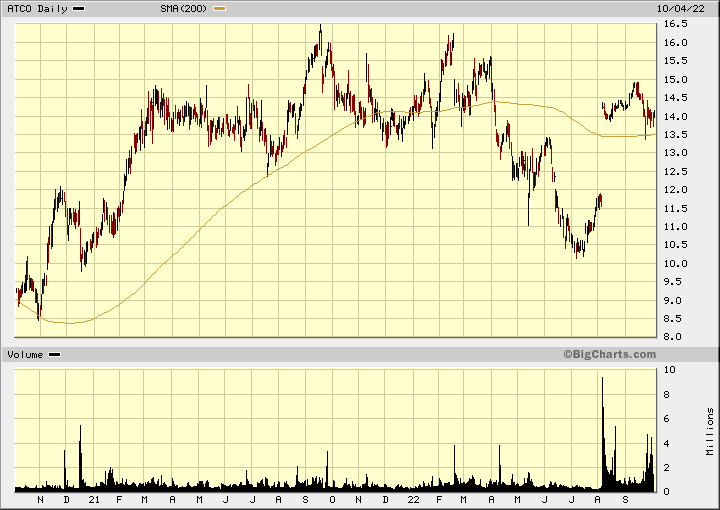Click the 15.5 price axis label
720x510 pixels.
(676, 61)
